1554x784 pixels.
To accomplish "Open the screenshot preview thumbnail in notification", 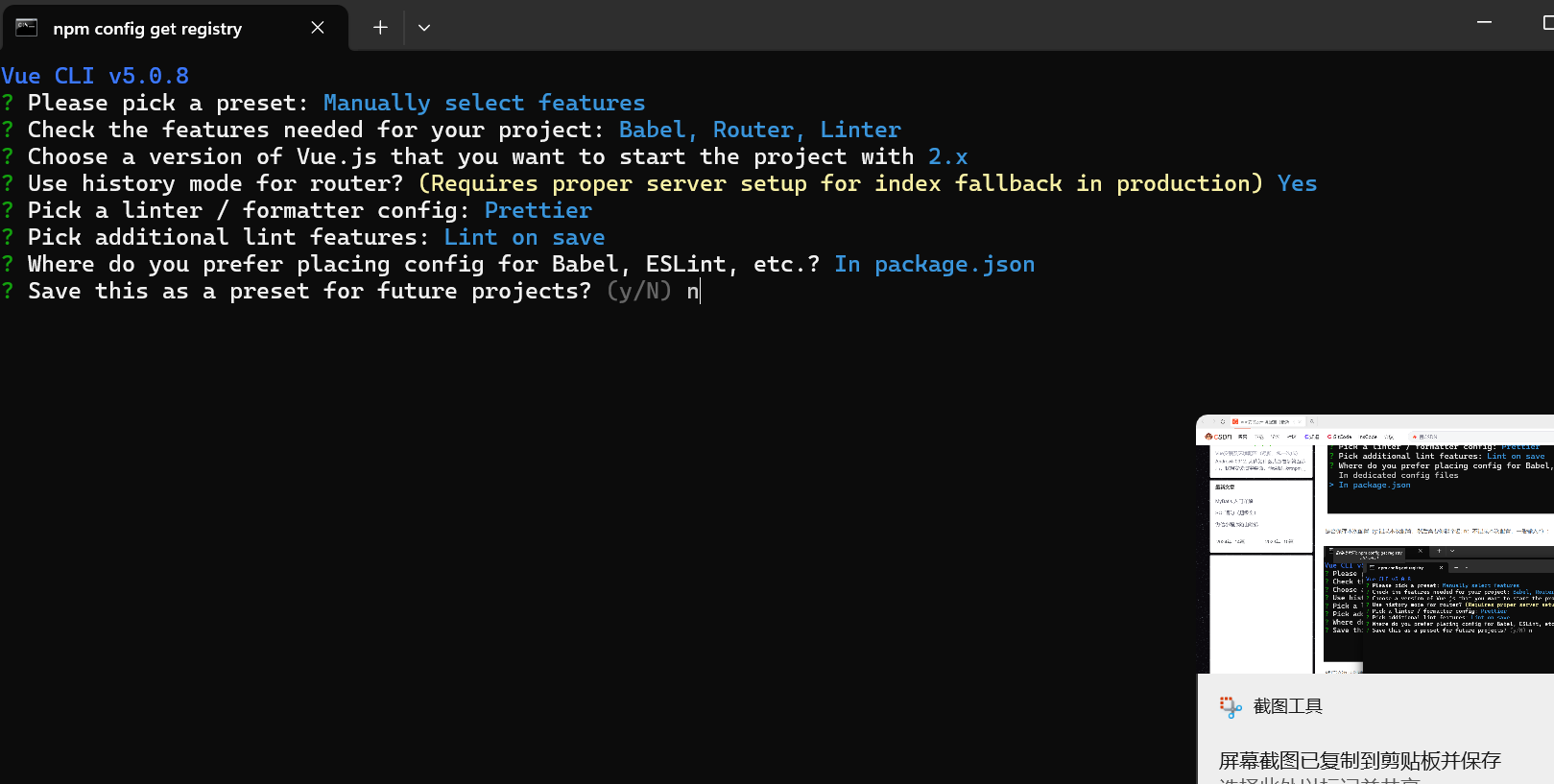I will [1375, 544].
